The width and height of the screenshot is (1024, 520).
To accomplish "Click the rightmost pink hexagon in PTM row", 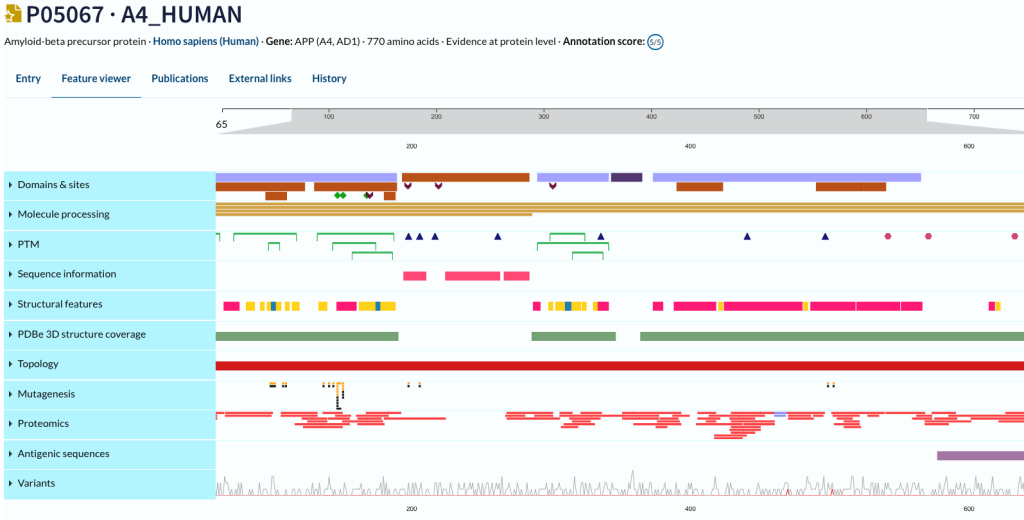I will [1014, 237].
